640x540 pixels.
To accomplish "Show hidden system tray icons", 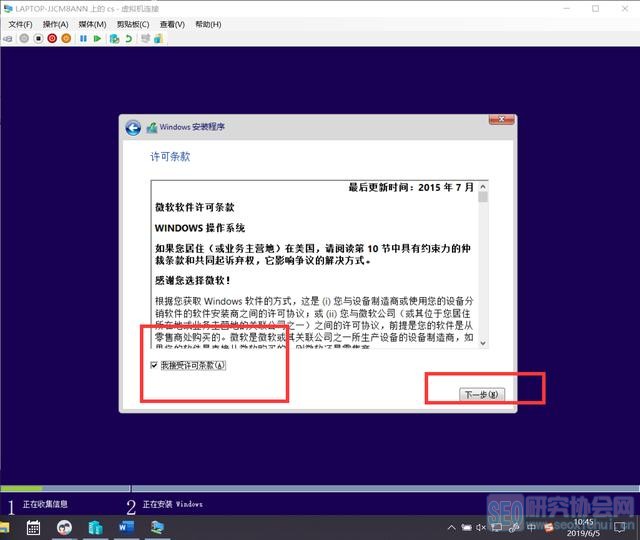I will (x=451, y=527).
